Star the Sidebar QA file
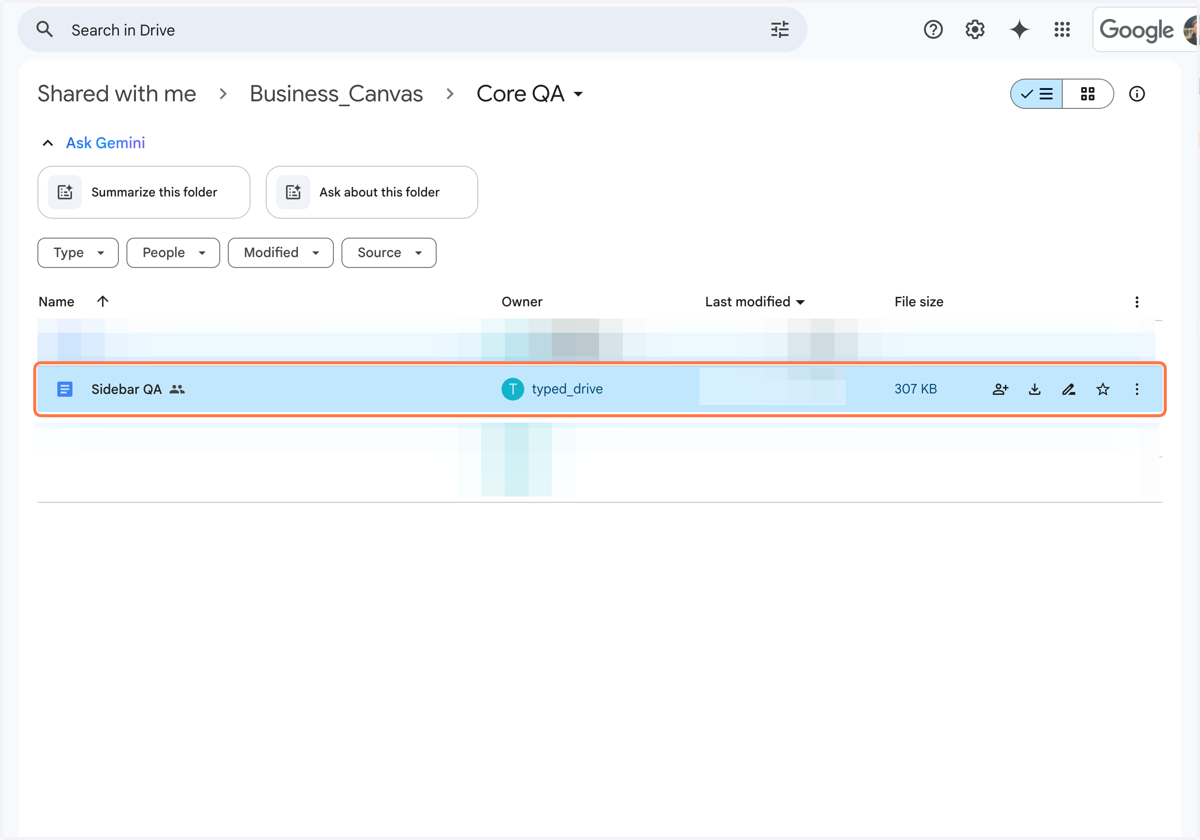 [x=1103, y=389]
